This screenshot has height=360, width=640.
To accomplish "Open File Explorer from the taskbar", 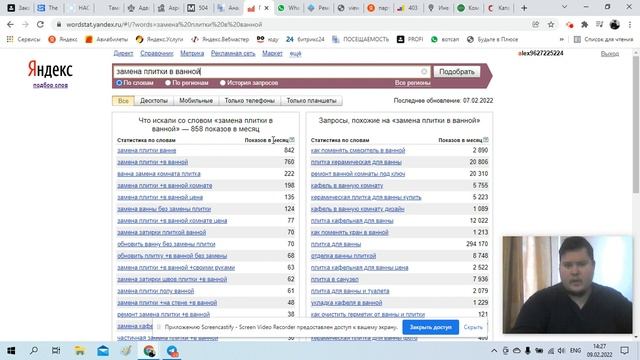I will pyautogui.click(x=79, y=351).
